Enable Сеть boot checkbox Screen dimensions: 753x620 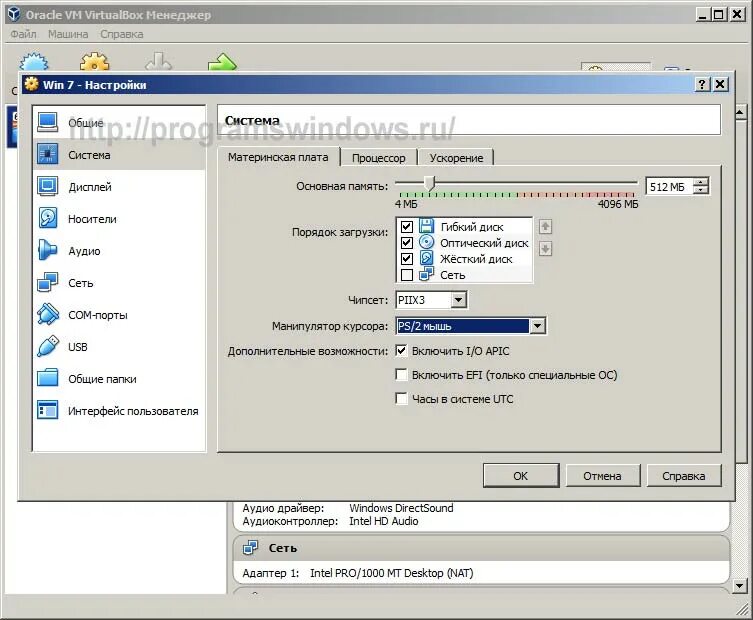(407, 275)
